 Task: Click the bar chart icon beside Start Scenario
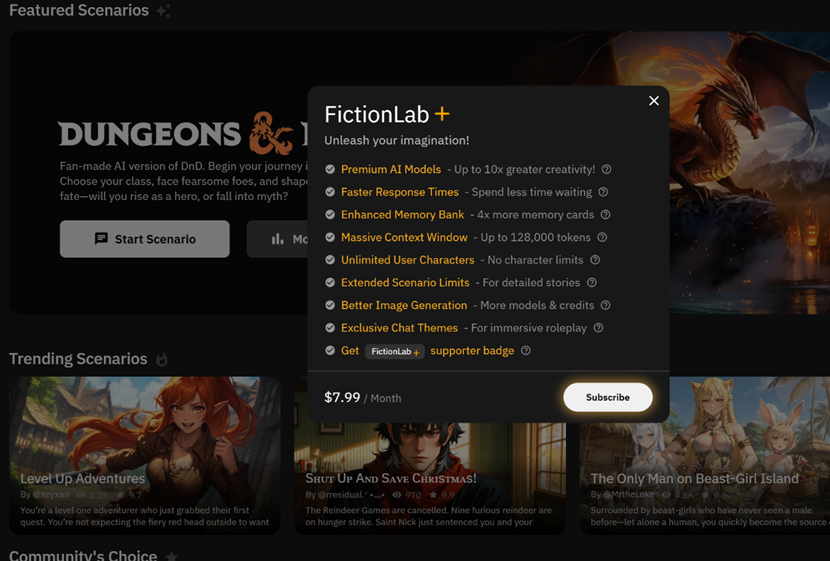click(277, 239)
